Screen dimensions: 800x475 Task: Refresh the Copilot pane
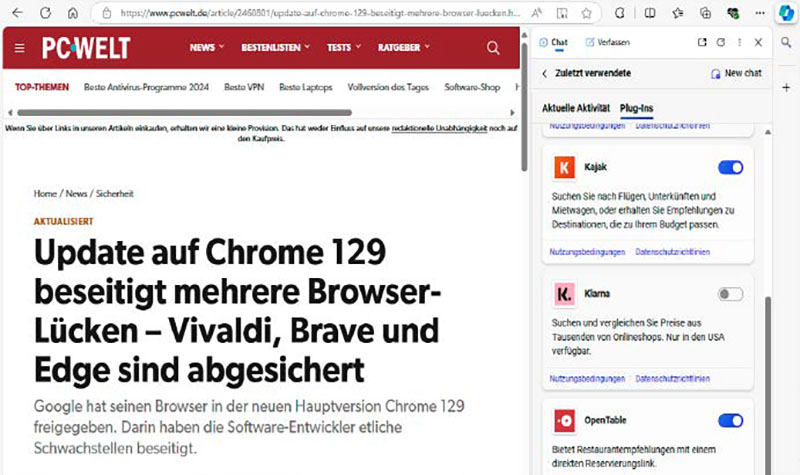(720, 42)
